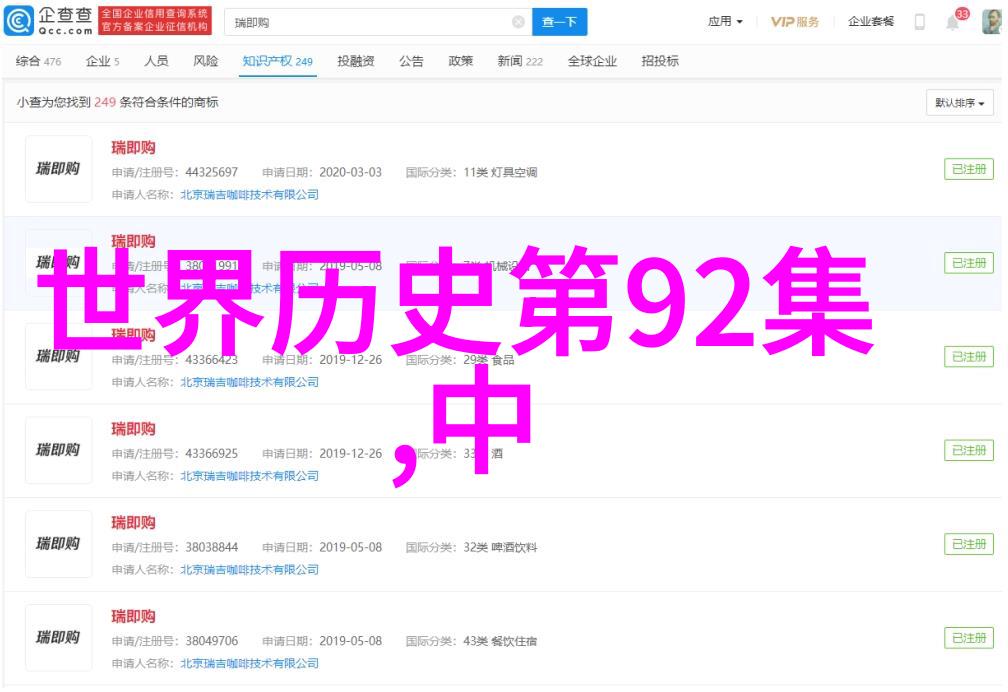Click 已注册 badge for registration 38049706
The height and width of the screenshot is (692, 1008).
pos(969,638)
